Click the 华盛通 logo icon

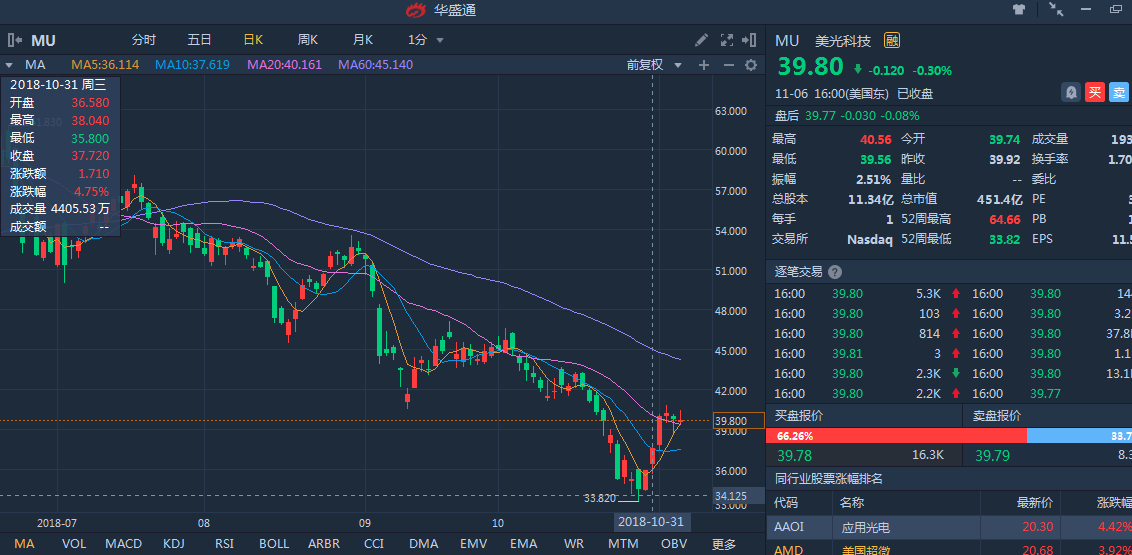(417, 10)
